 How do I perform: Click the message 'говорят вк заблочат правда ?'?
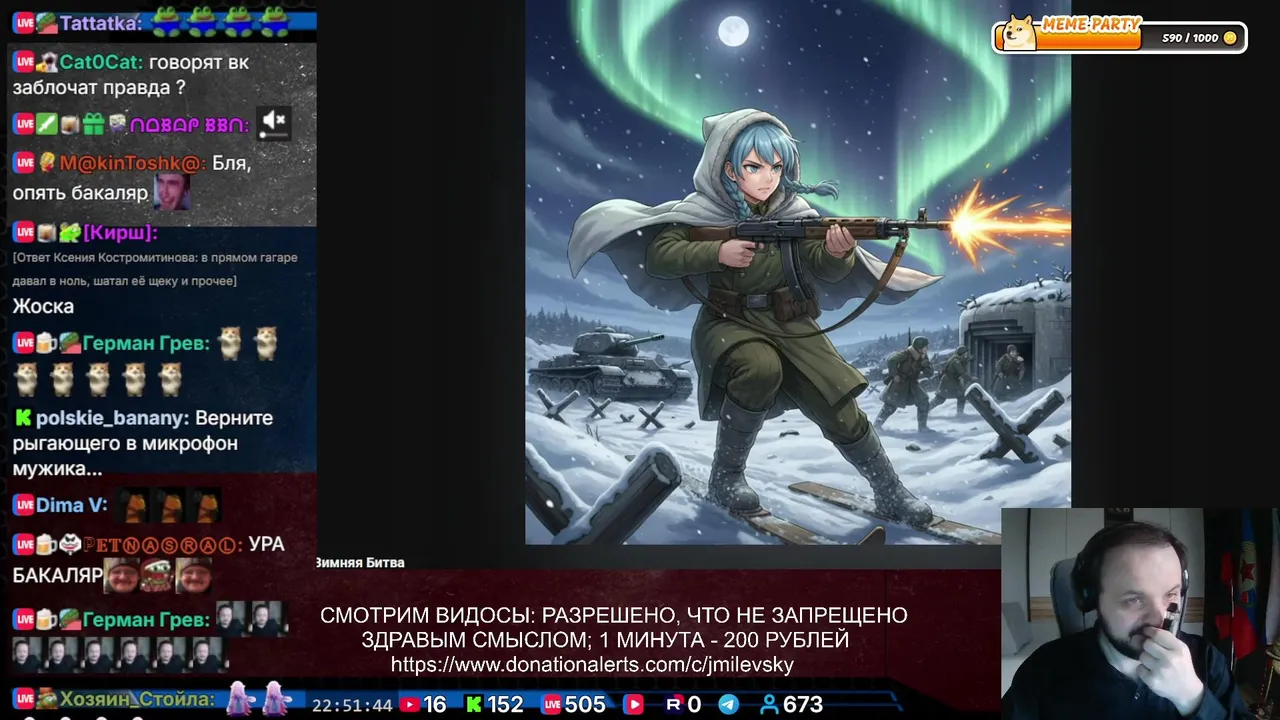pyautogui.click(x=131, y=74)
